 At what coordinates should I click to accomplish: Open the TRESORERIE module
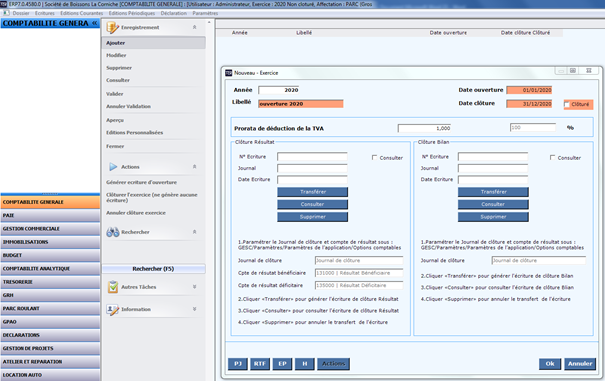[50, 282]
